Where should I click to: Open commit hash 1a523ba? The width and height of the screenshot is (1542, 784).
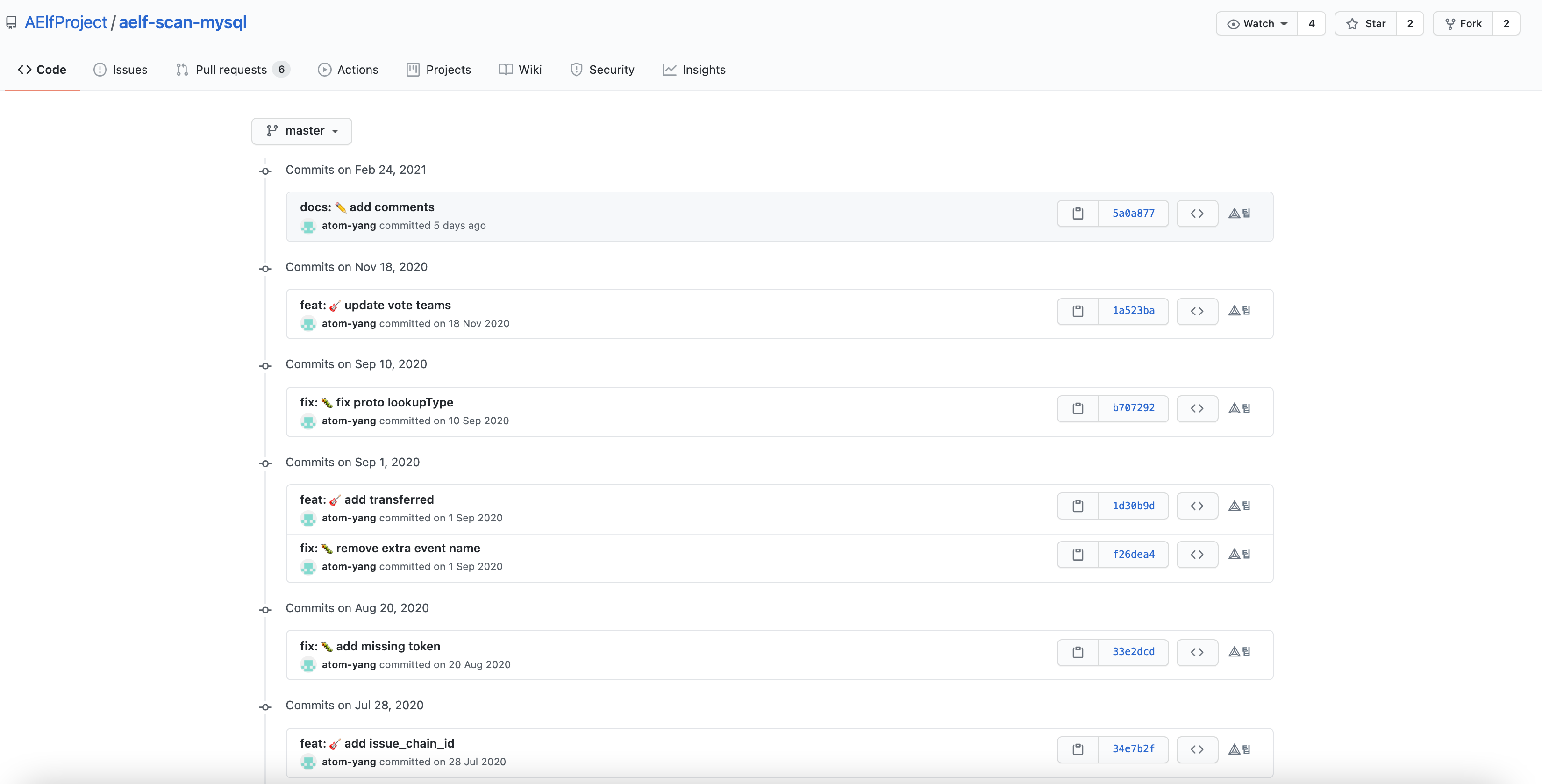tap(1133, 311)
